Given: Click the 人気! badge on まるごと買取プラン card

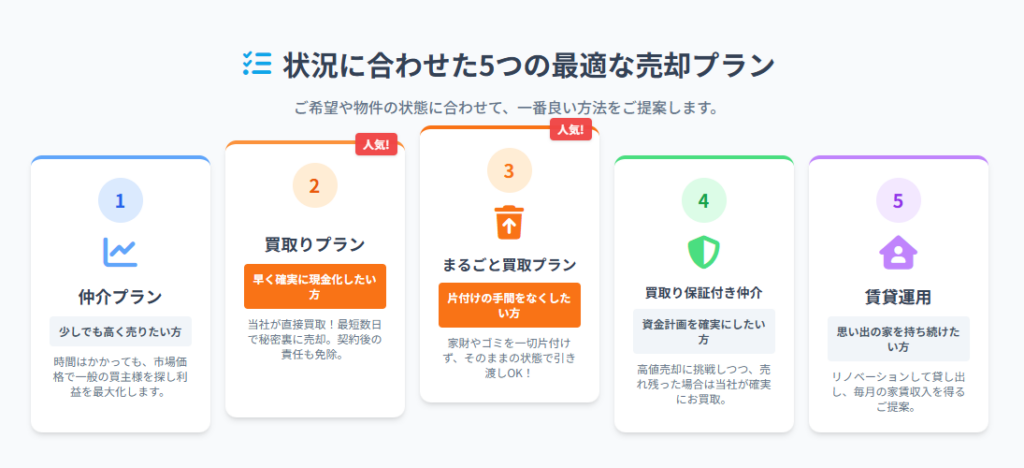Looking at the screenshot, I should point(571,129).
